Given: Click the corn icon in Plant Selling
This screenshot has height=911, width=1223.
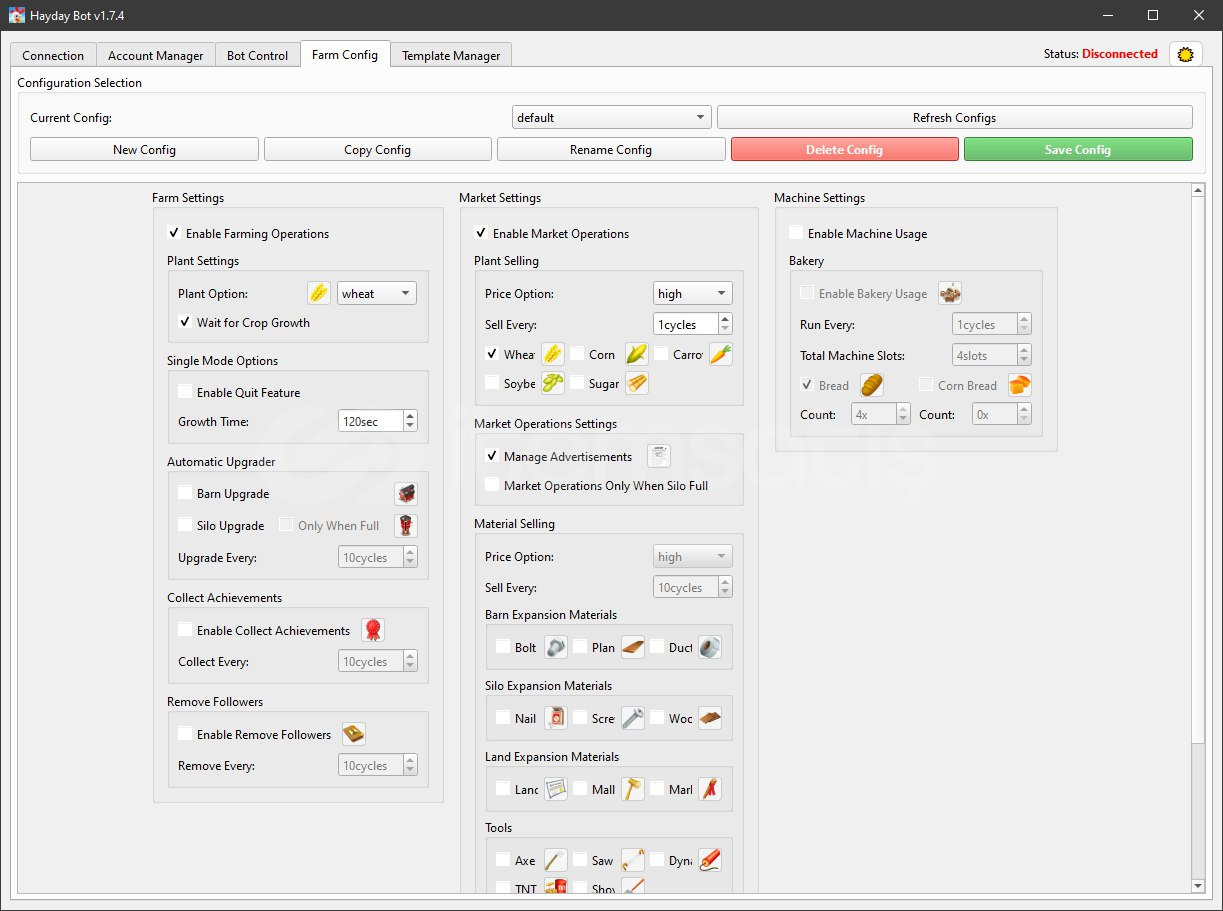Looking at the screenshot, I should pyautogui.click(x=636, y=354).
